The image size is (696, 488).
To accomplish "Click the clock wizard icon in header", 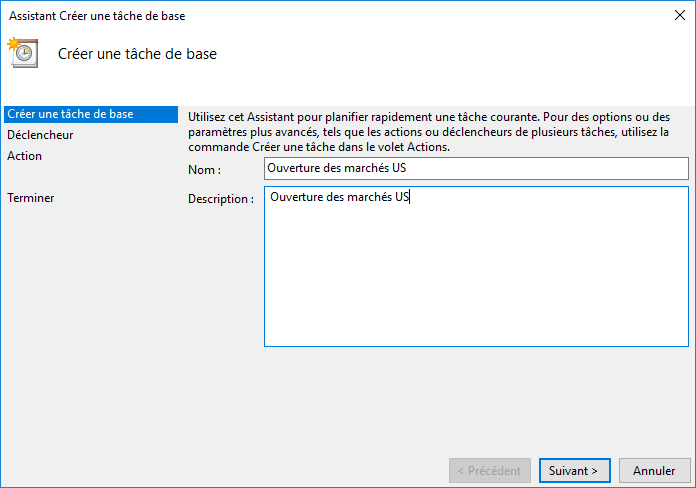I will pos(23,53).
